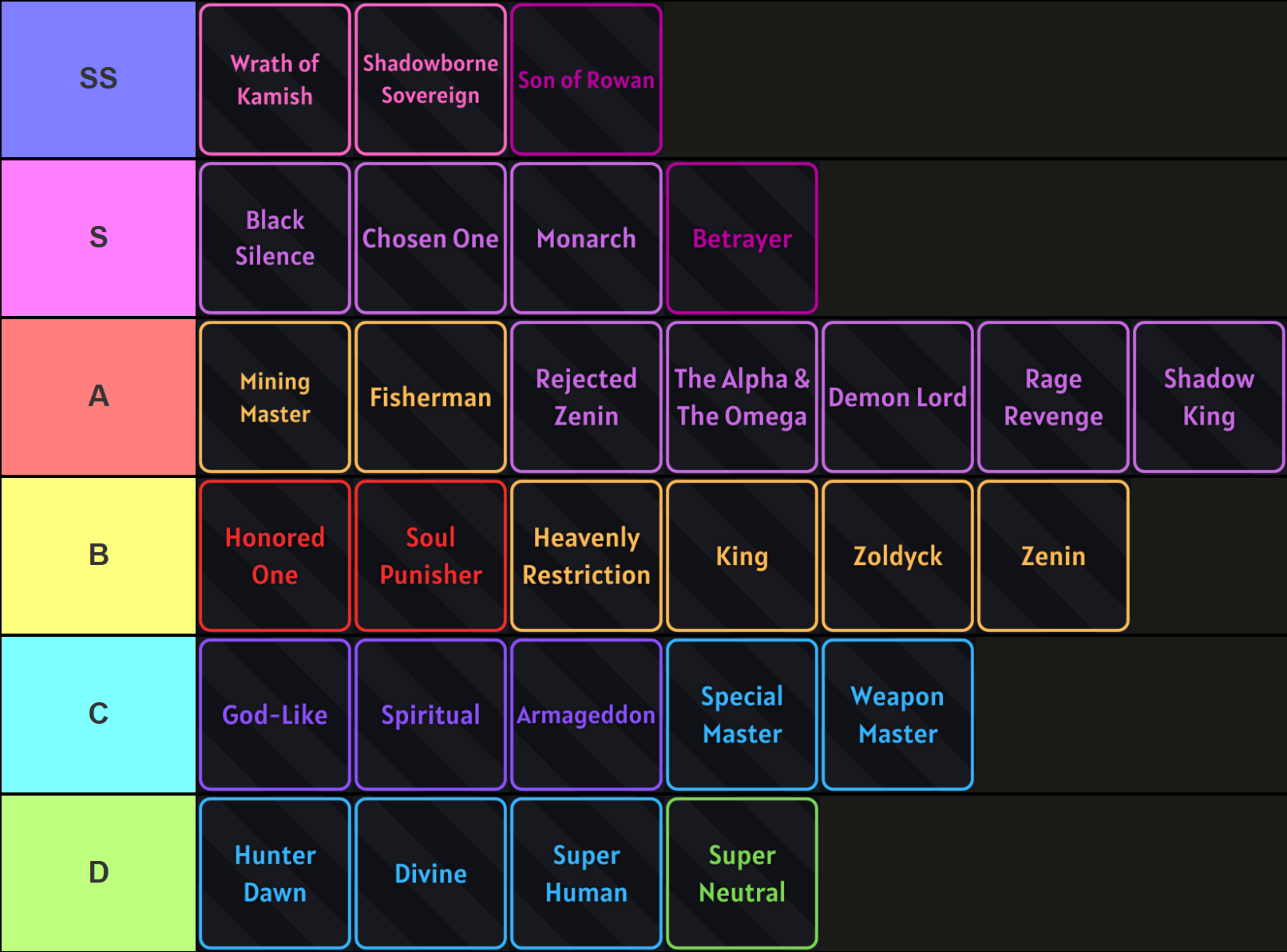Select the Black Silence tile

[x=275, y=238]
